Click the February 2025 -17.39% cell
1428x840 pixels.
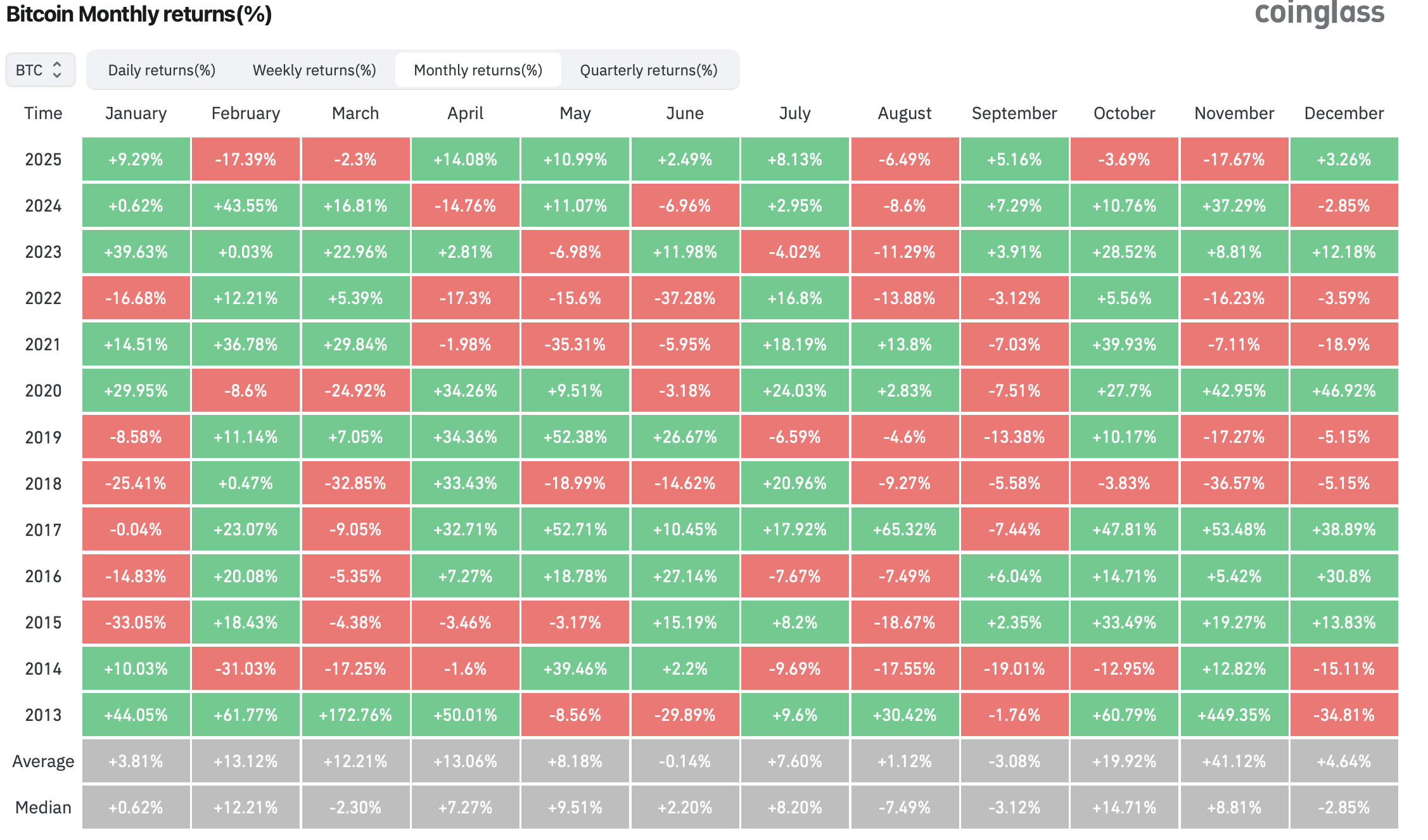[245, 160]
